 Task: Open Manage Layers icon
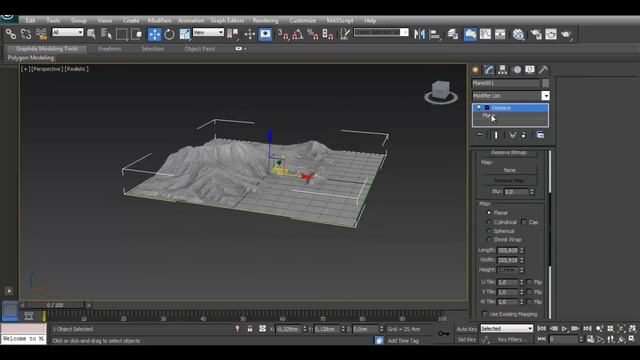[453, 34]
